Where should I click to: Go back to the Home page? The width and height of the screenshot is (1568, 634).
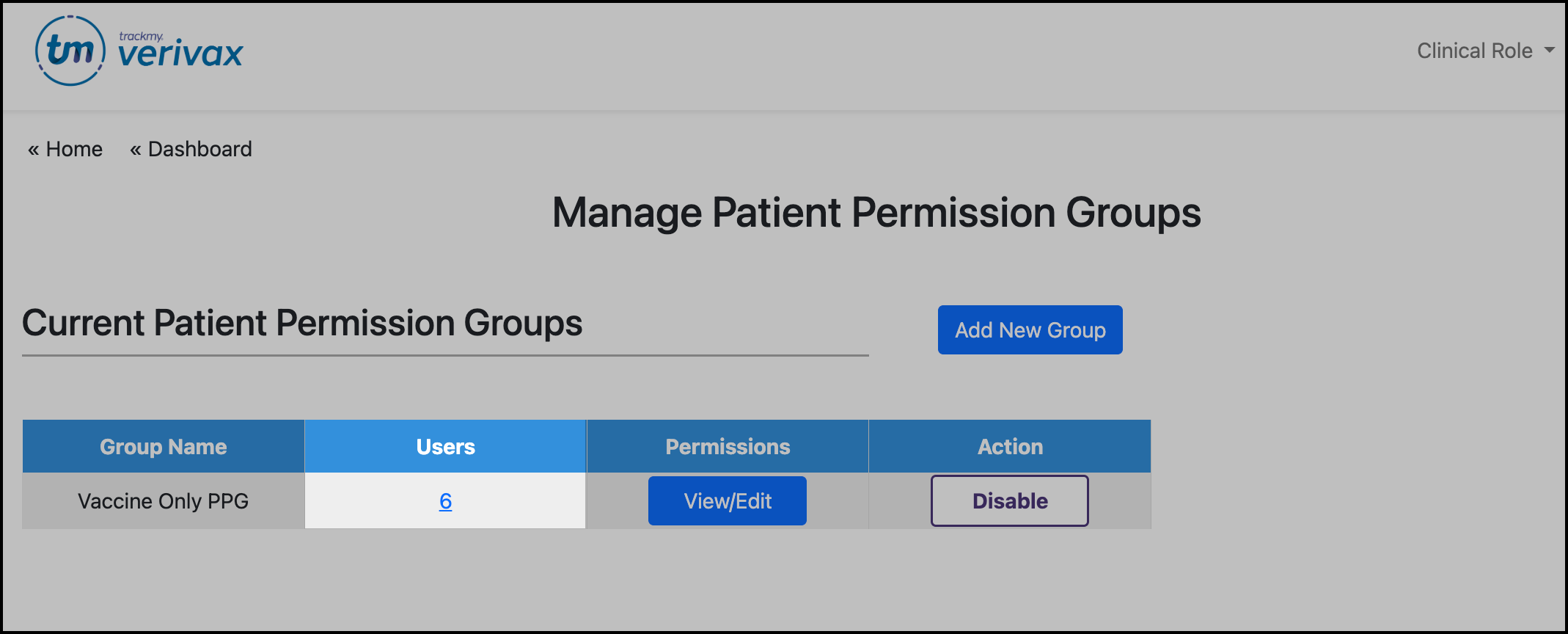click(x=74, y=149)
